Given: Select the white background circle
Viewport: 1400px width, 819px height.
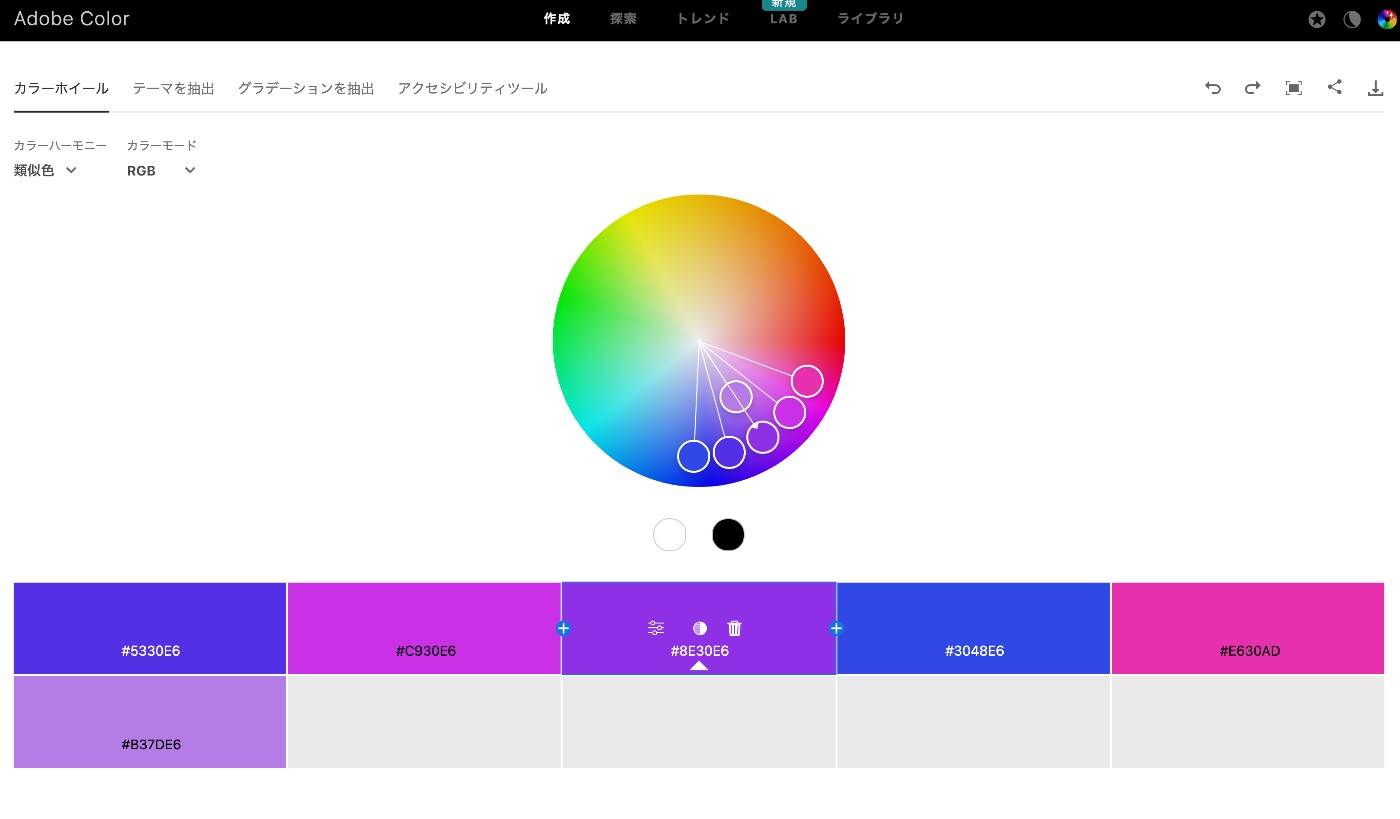Looking at the screenshot, I should (669, 535).
